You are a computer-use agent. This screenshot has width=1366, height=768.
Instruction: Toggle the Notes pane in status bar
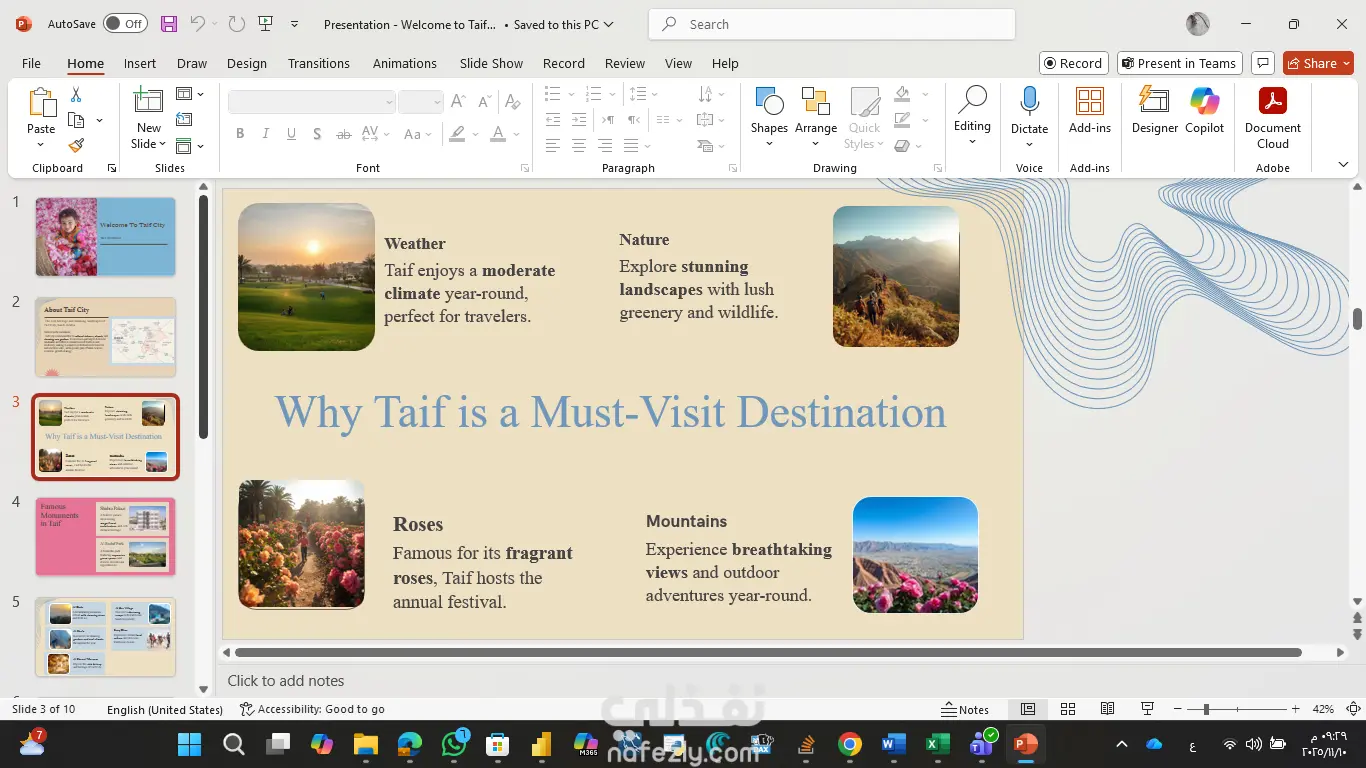tap(965, 709)
